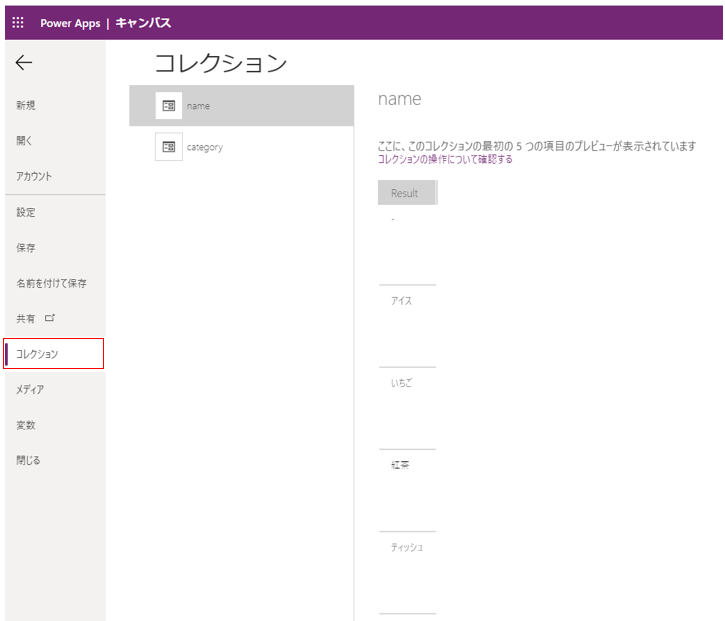Click the name heading above the preview
The height and width of the screenshot is (621, 725).
coord(399,99)
